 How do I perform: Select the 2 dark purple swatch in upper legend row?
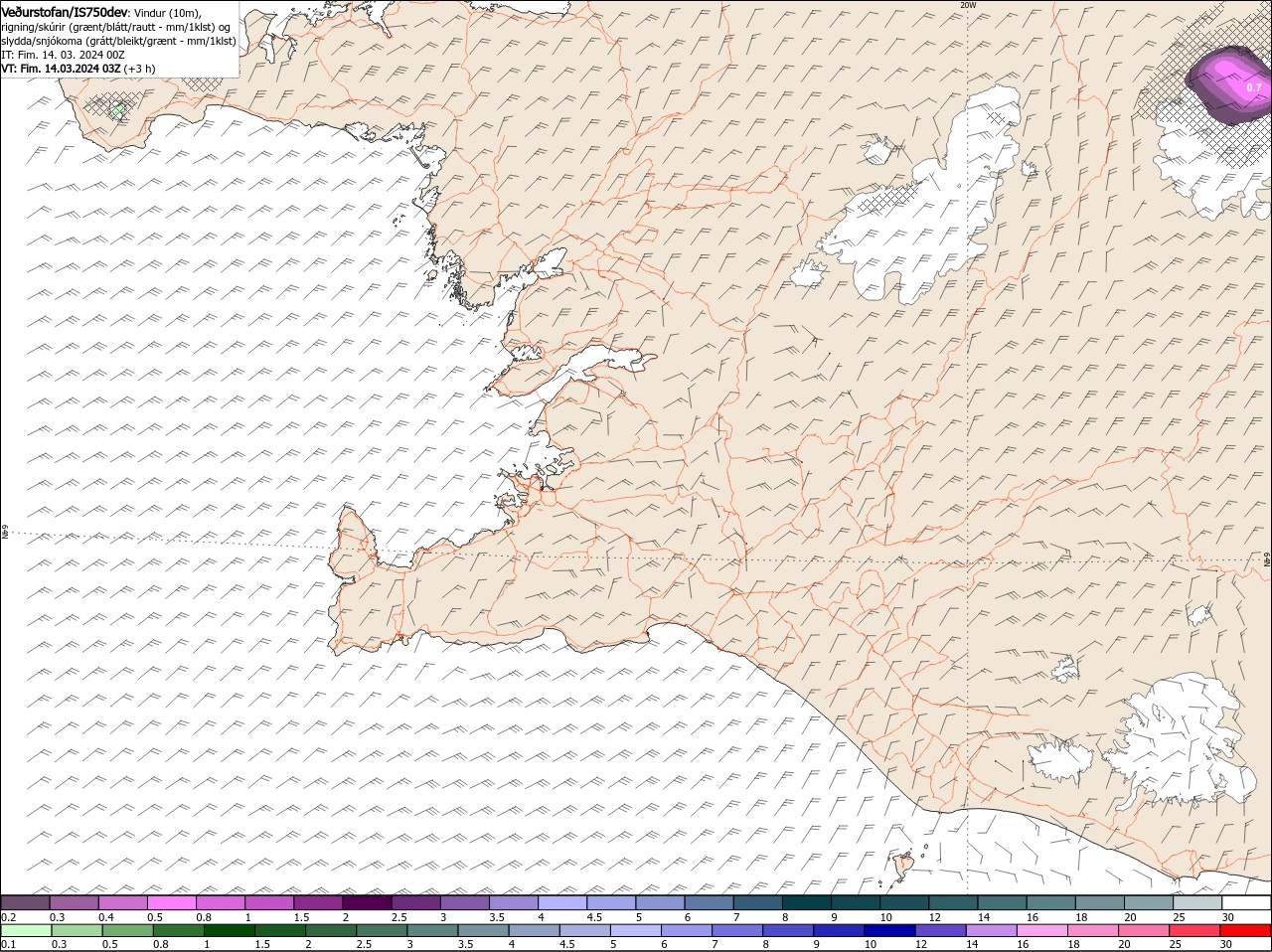tap(367, 902)
